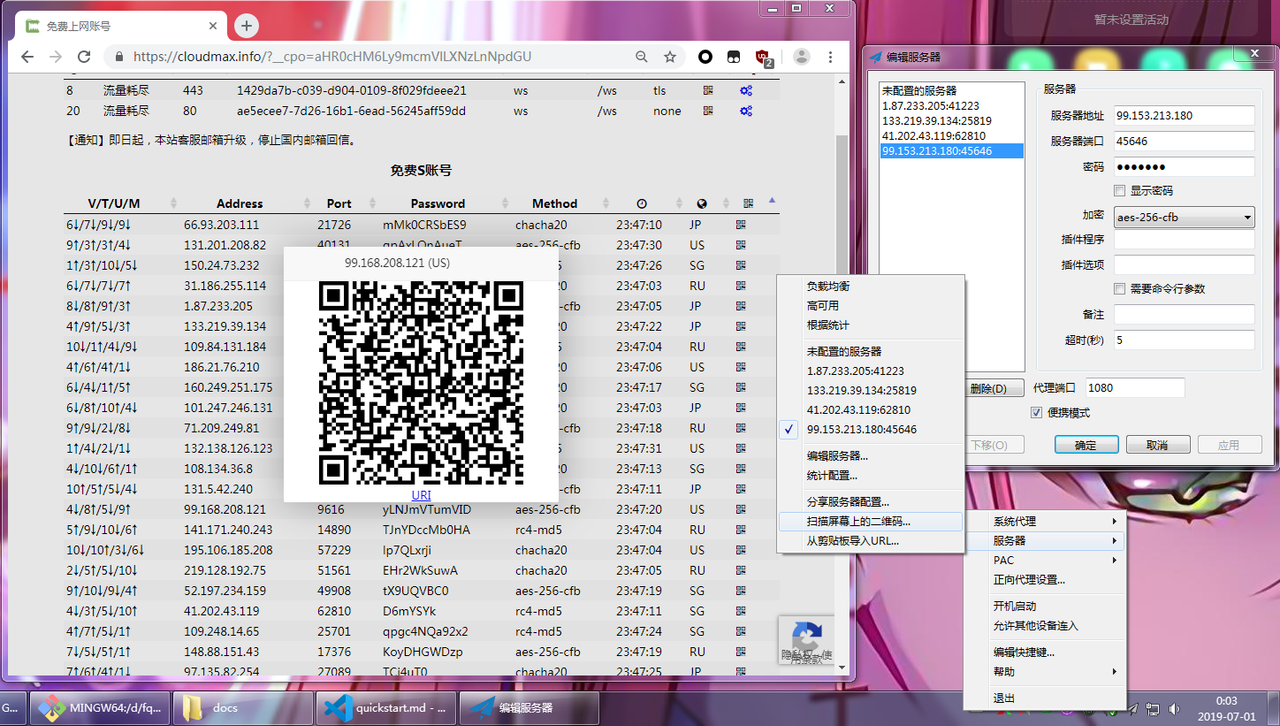The image size is (1280, 726).
Task: Bookmark this page with the star icon
Action: coord(670,57)
